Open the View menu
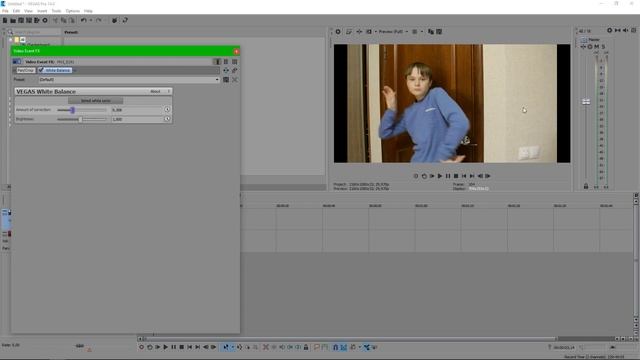640x360 pixels. coord(28,11)
